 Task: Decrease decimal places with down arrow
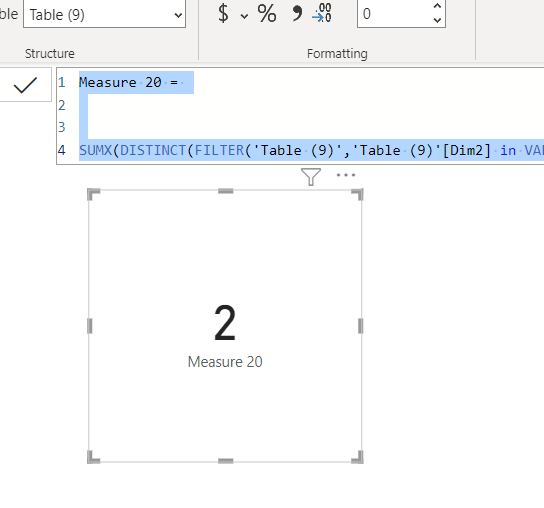coord(437,20)
